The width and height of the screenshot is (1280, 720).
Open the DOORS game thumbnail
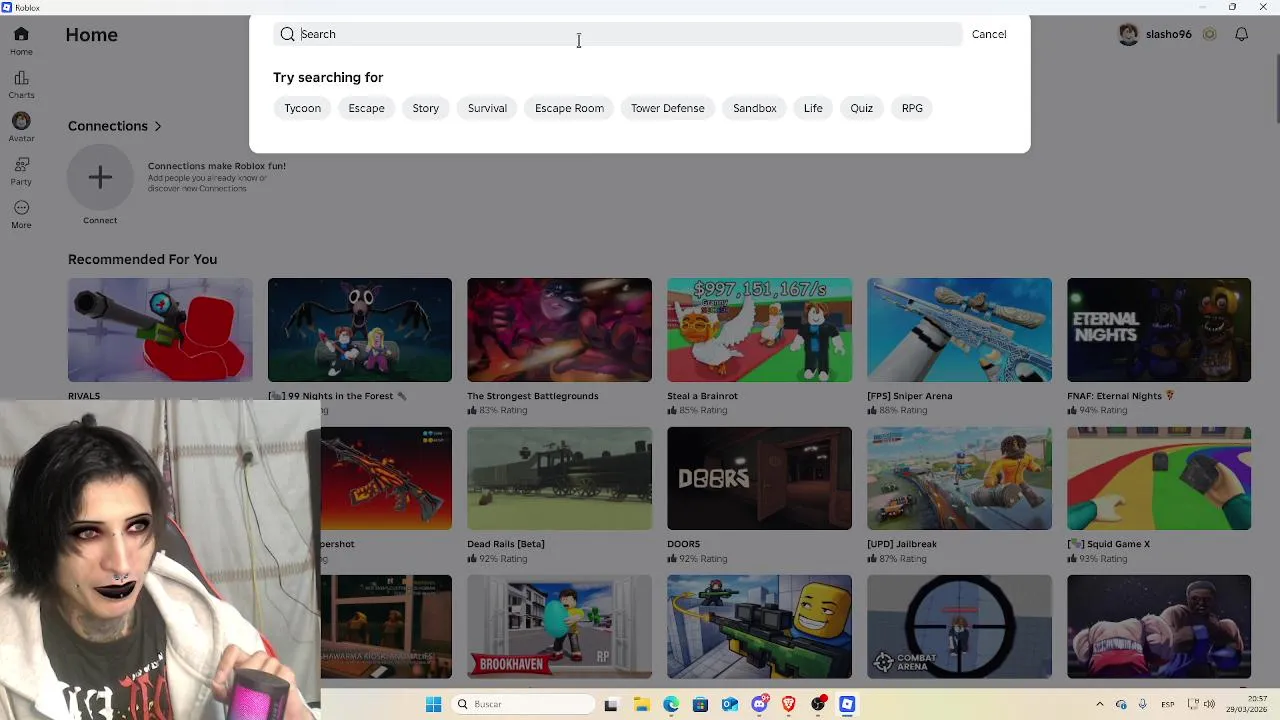[759, 478]
